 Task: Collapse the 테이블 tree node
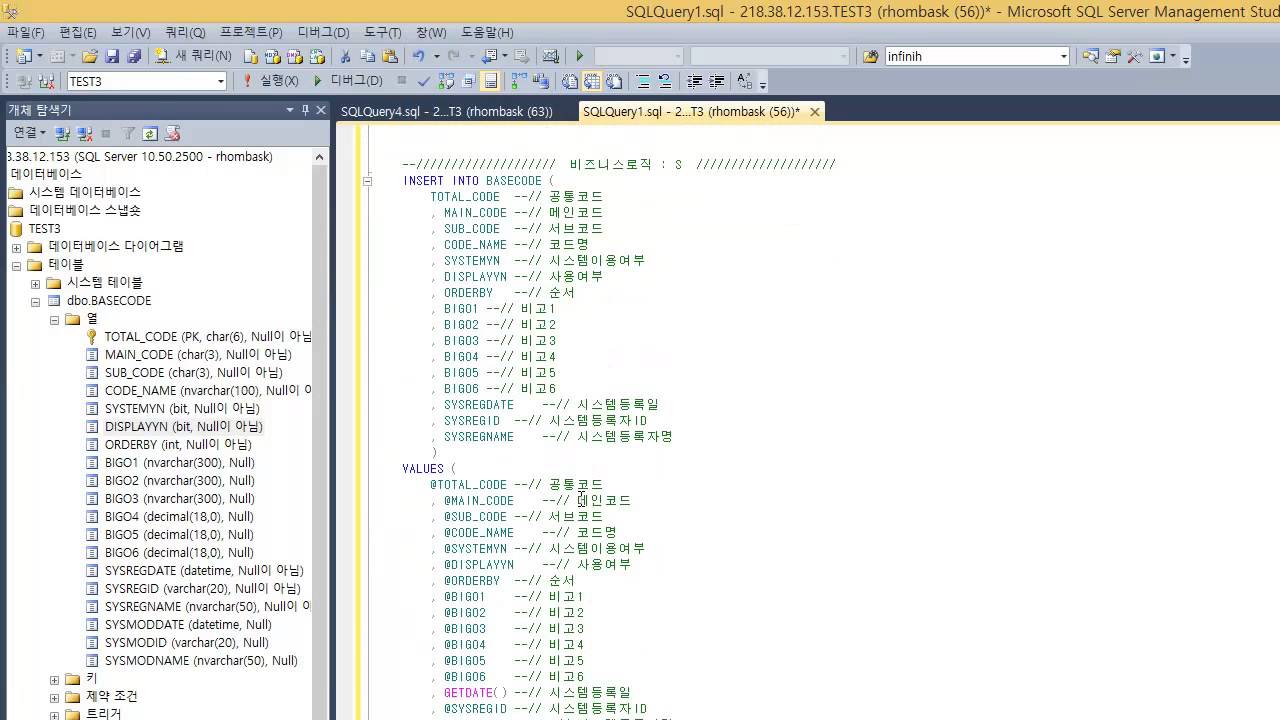pos(16,265)
